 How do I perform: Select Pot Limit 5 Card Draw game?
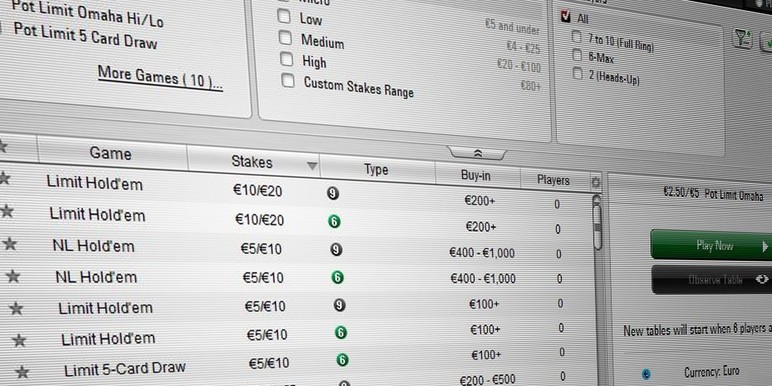(86, 36)
